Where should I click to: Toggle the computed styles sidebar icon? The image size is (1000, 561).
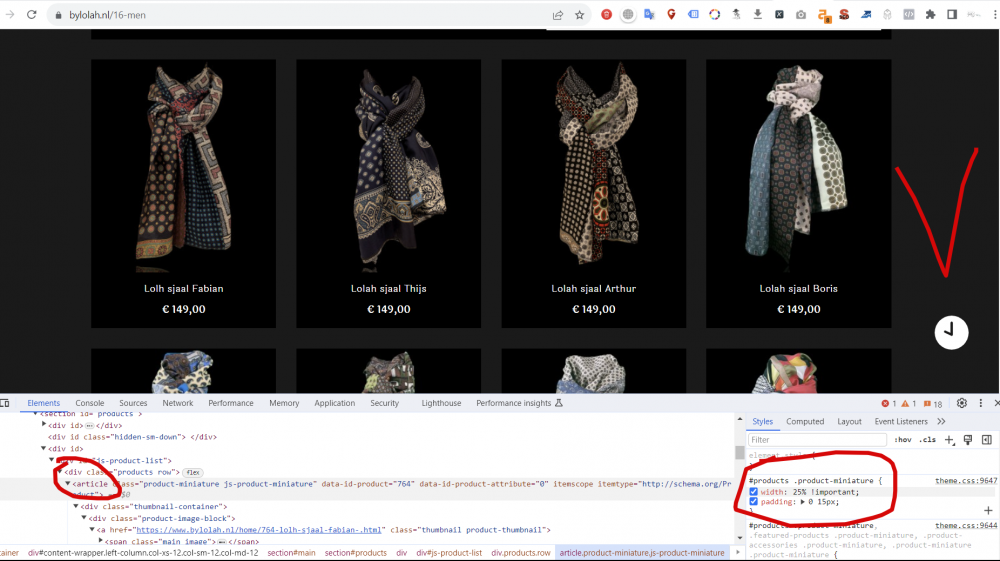coord(987,440)
